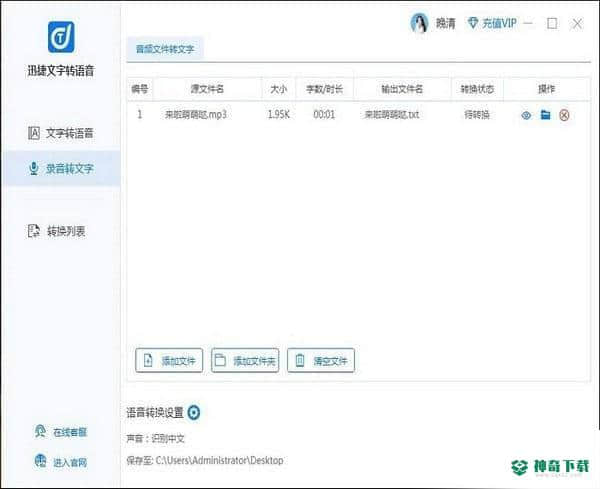Open the 充值VIP recharge link
The width and height of the screenshot is (600, 489).
[x=492, y=23]
